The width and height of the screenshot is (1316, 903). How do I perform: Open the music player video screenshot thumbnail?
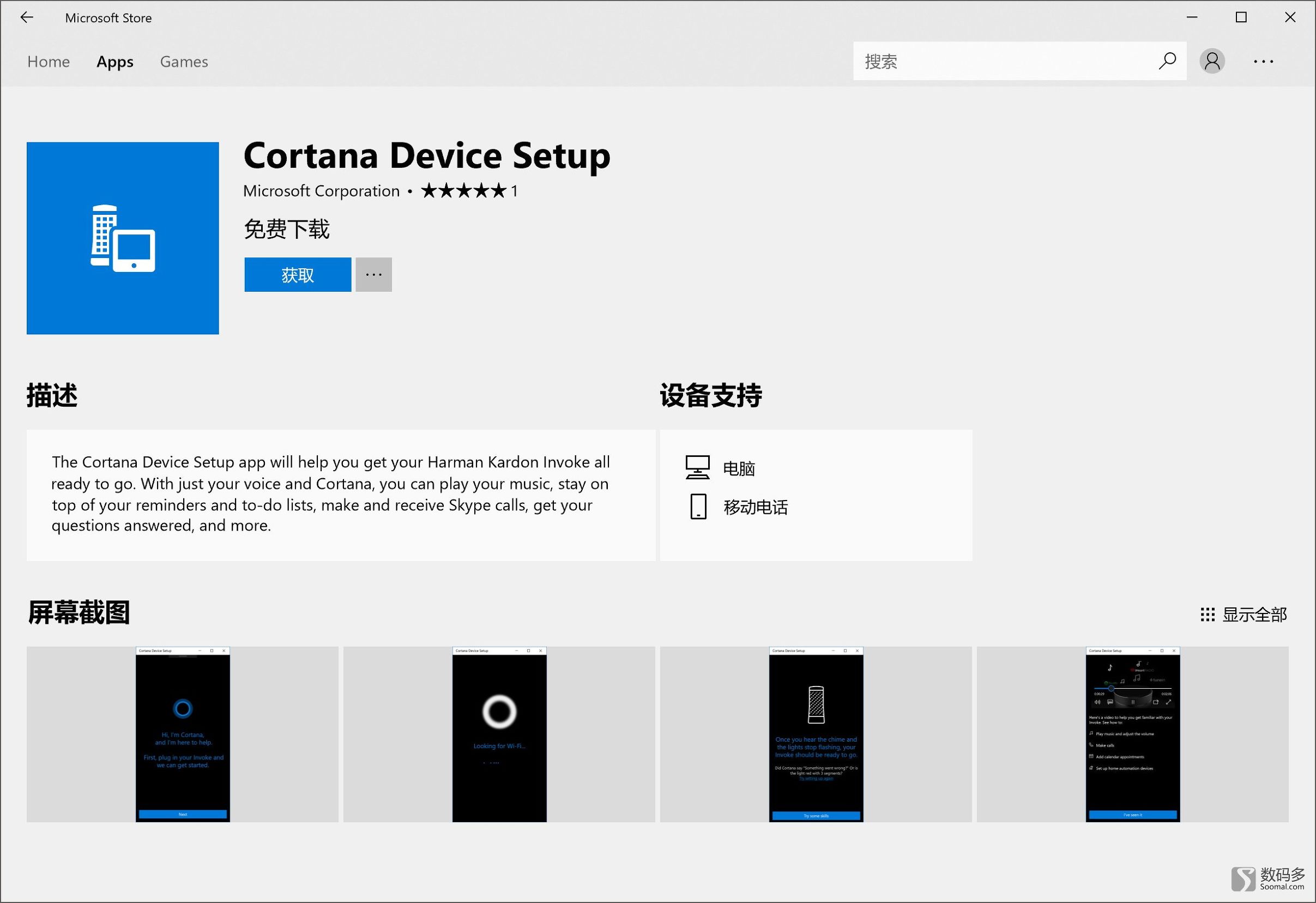click(1132, 734)
